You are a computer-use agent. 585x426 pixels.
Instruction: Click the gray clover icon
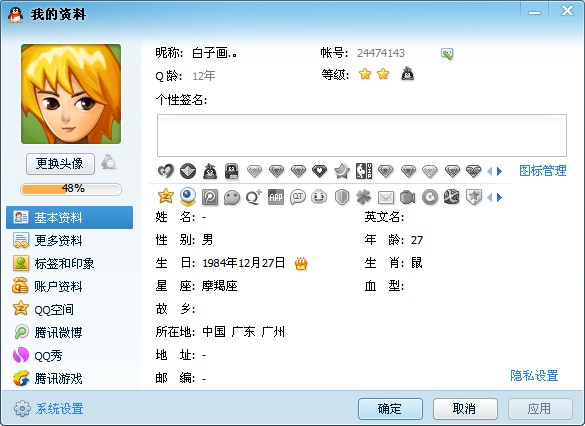(x=364, y=197)
